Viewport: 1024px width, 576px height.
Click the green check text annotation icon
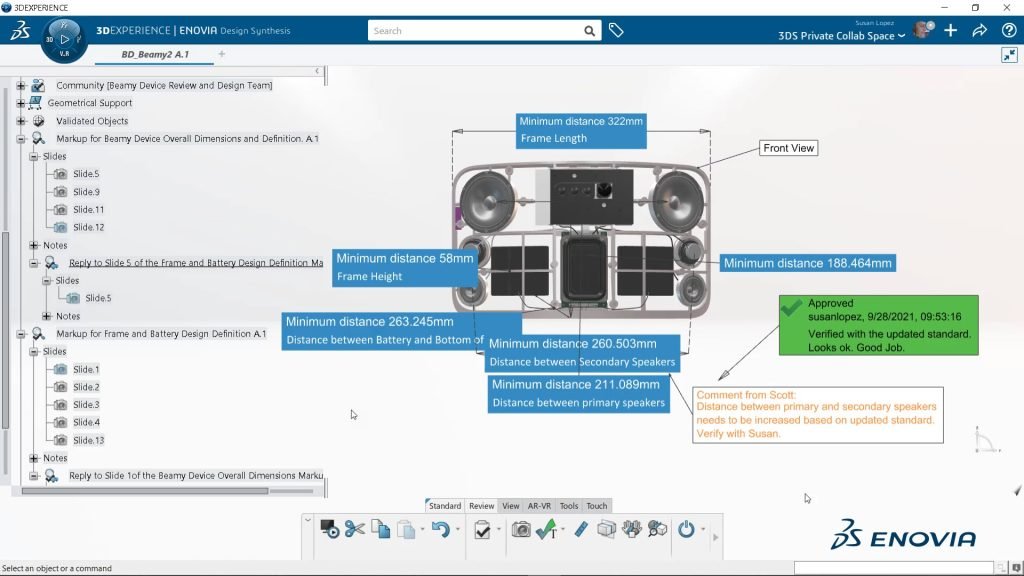(546, 529)
